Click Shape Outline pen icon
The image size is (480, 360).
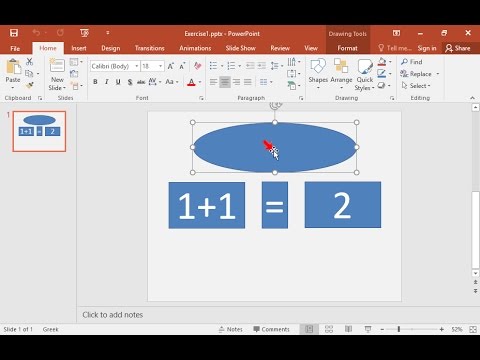point(382,73)
